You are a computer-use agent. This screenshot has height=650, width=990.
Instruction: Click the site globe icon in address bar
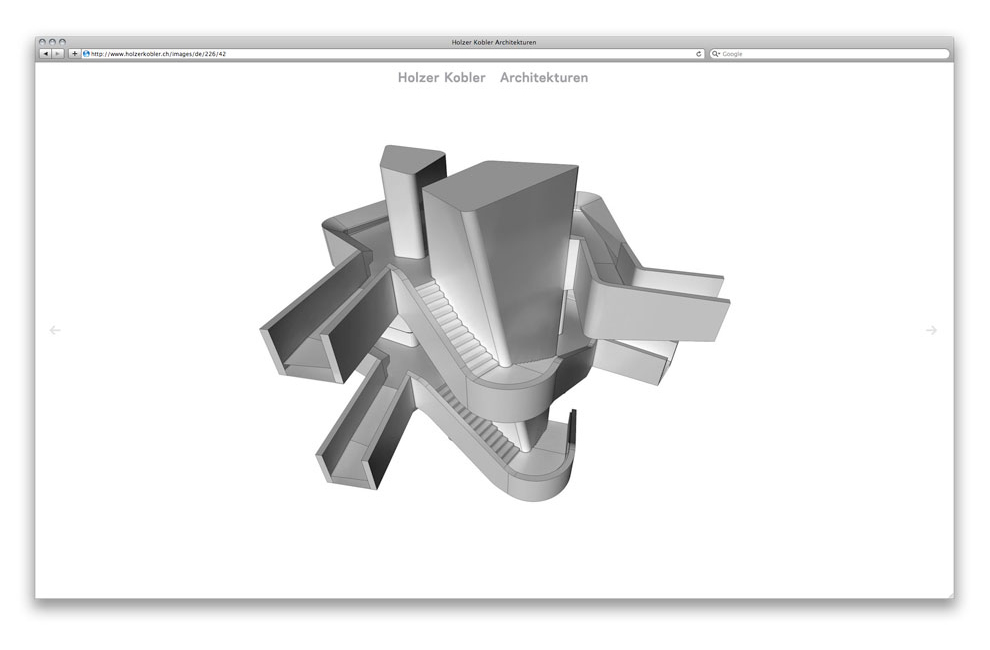(x=86, y=54)
